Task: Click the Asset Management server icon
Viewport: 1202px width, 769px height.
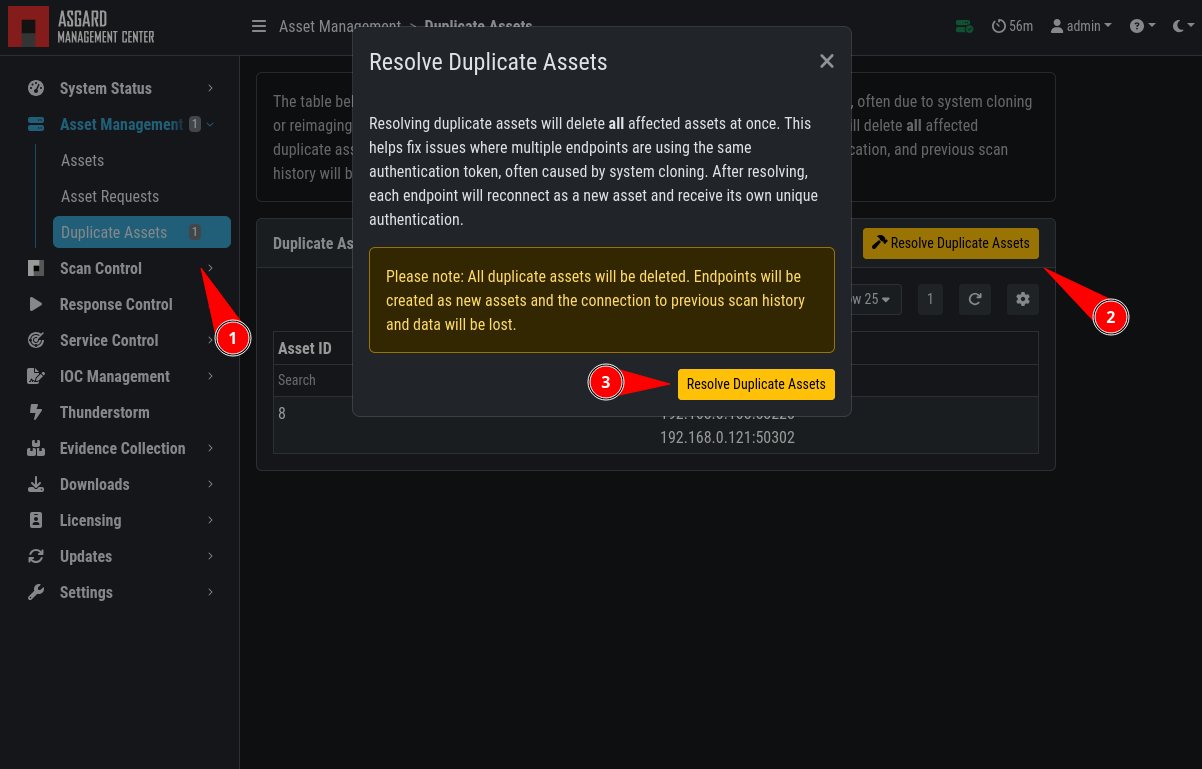Action: [x=36, y=124]
